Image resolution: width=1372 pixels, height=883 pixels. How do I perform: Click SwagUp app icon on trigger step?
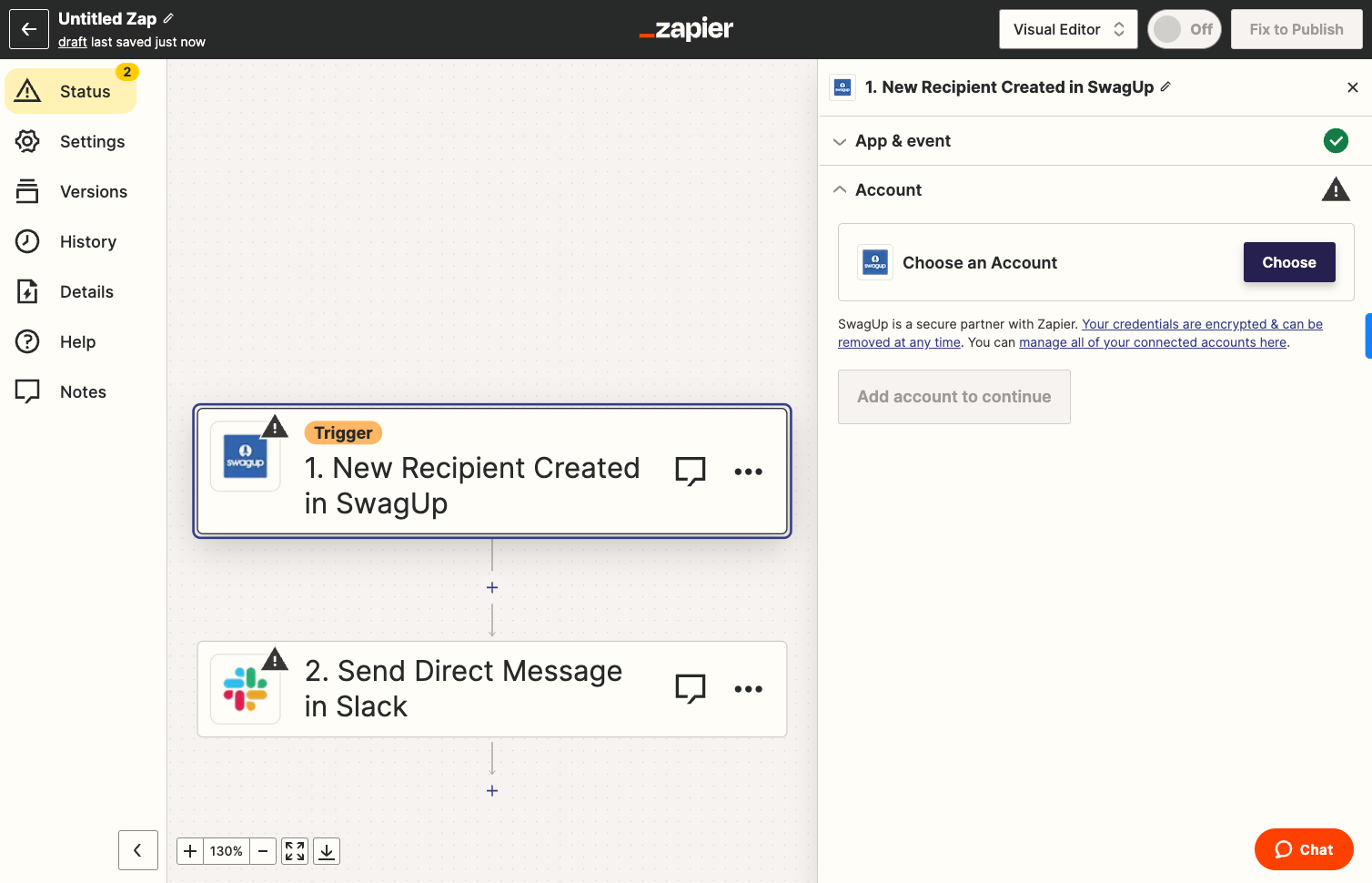point(246,456)
